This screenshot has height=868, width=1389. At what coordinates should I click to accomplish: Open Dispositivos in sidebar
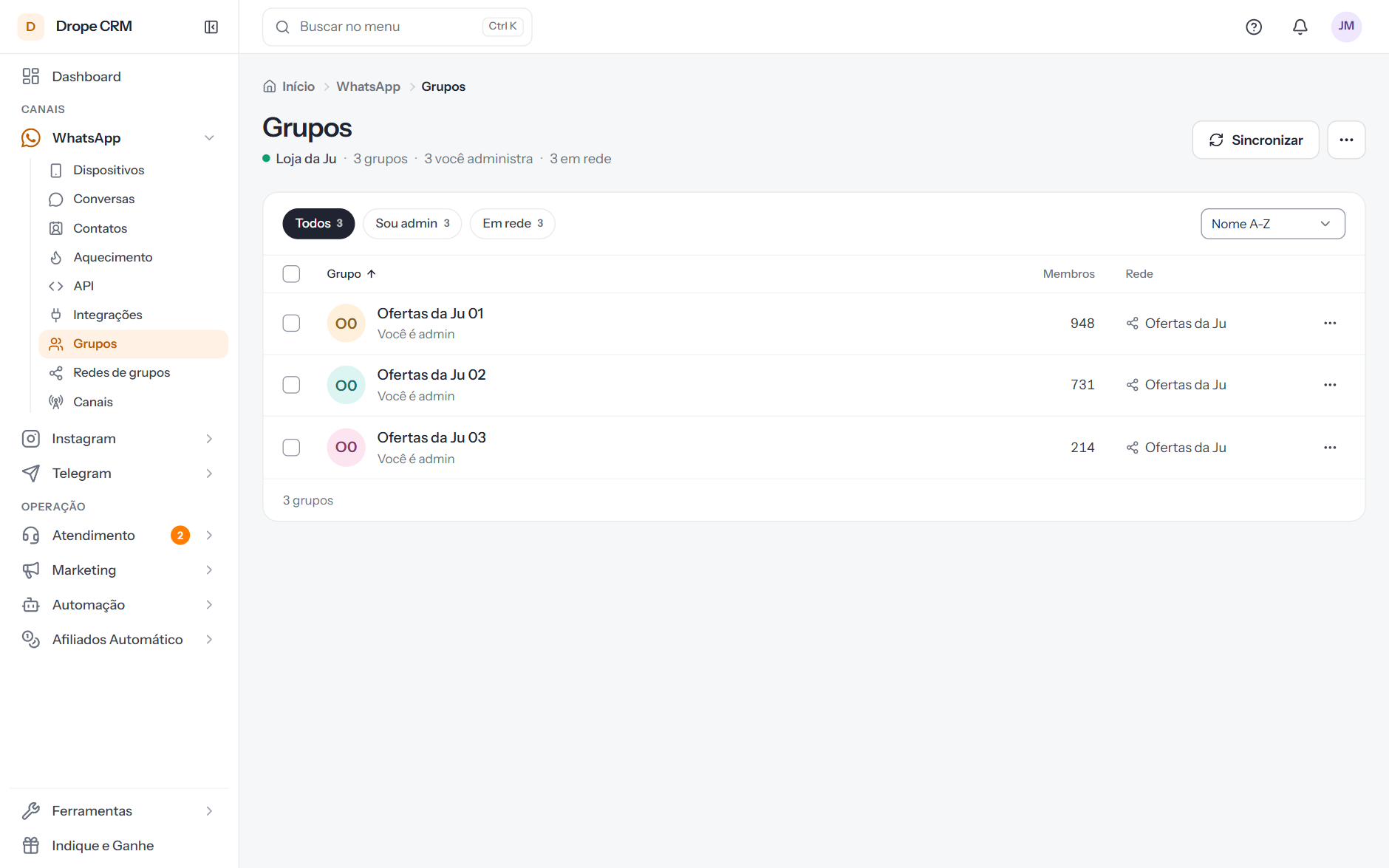133,171
